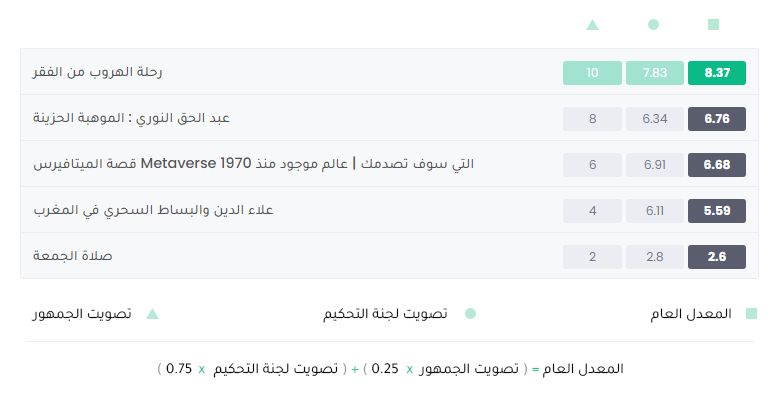Open the عبد الحق النوري : الموهبة الحزينة entry
This screenshot has height=400, width=780.
131,118
